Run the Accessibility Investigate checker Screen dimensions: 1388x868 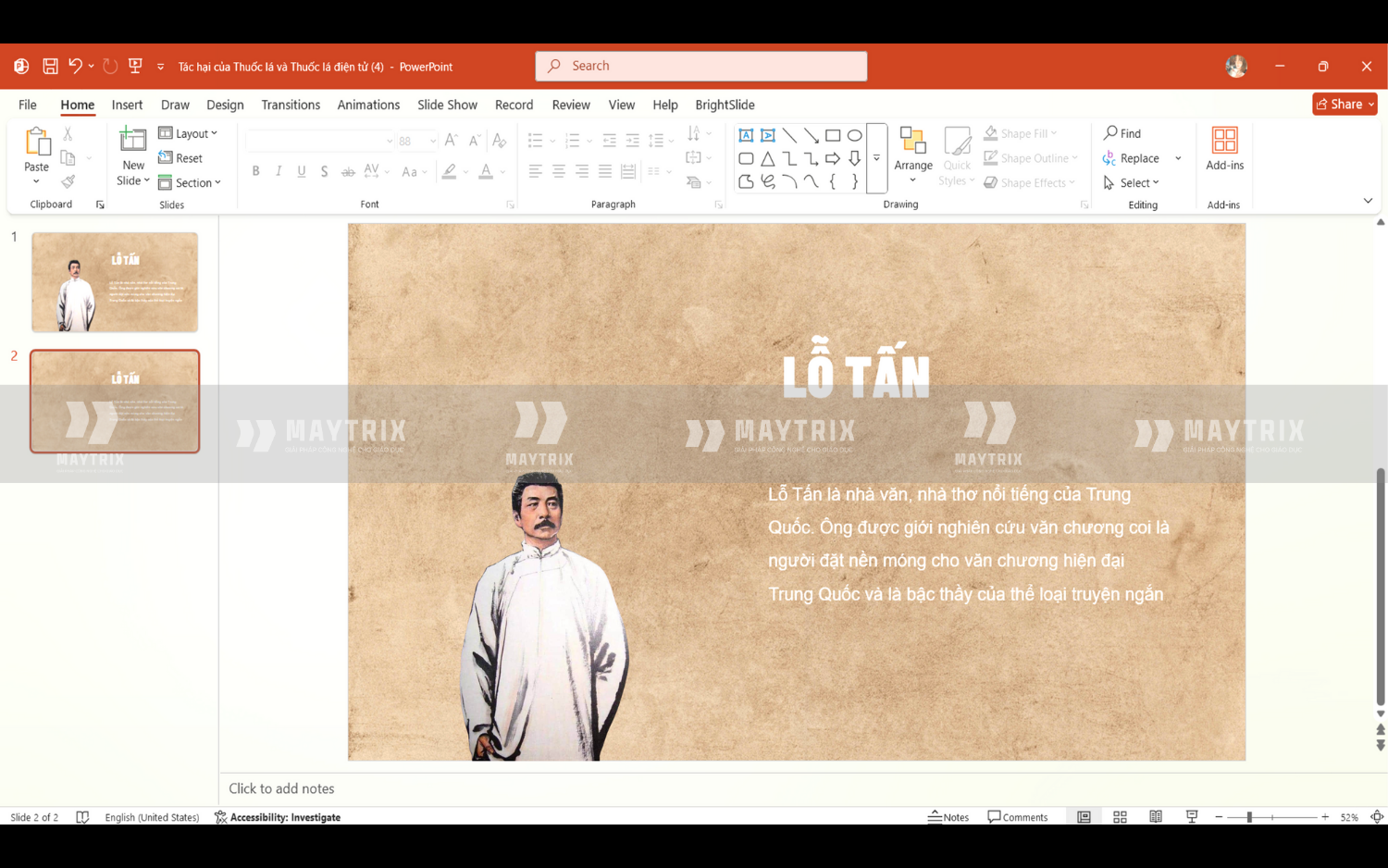click(278, 817)
